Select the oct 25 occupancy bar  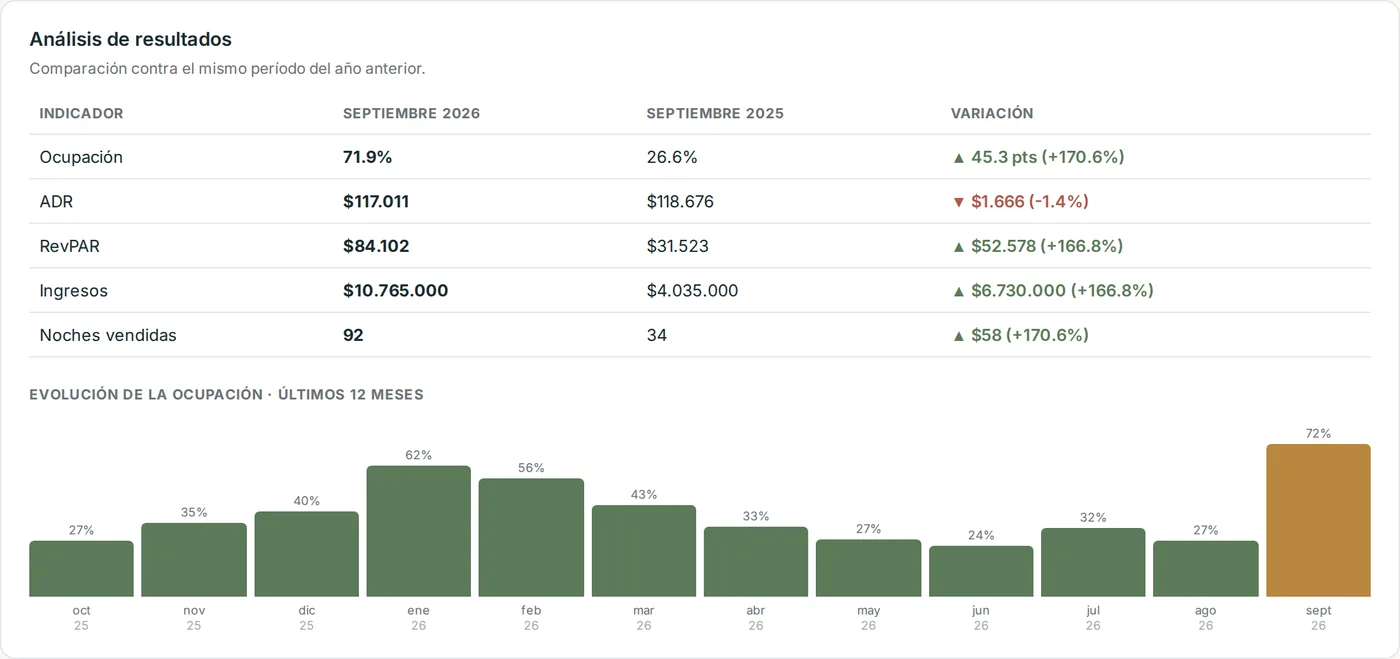81,569
